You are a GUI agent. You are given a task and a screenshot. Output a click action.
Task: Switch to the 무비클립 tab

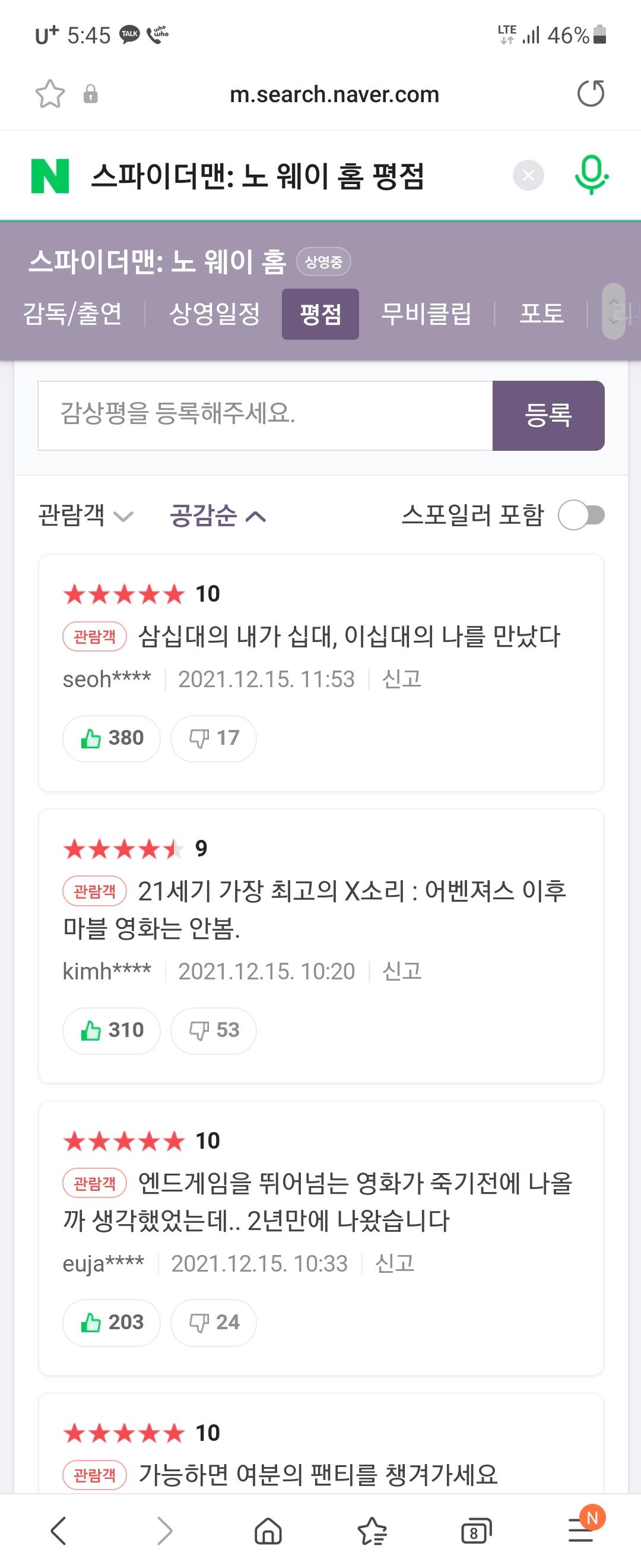click(426, 314)
